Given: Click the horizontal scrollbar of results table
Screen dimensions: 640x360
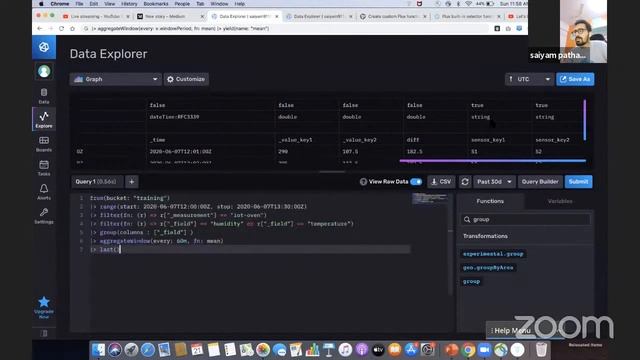Looking at the screenshot, I should point(493,161).
